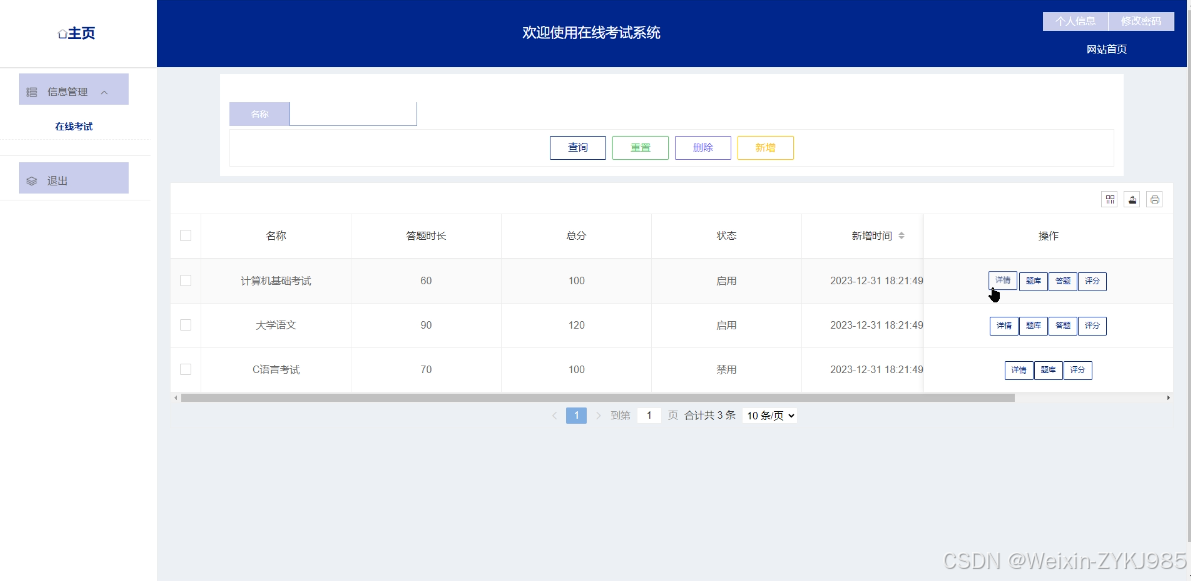Click the 重置 button

(x=640, y=148)
